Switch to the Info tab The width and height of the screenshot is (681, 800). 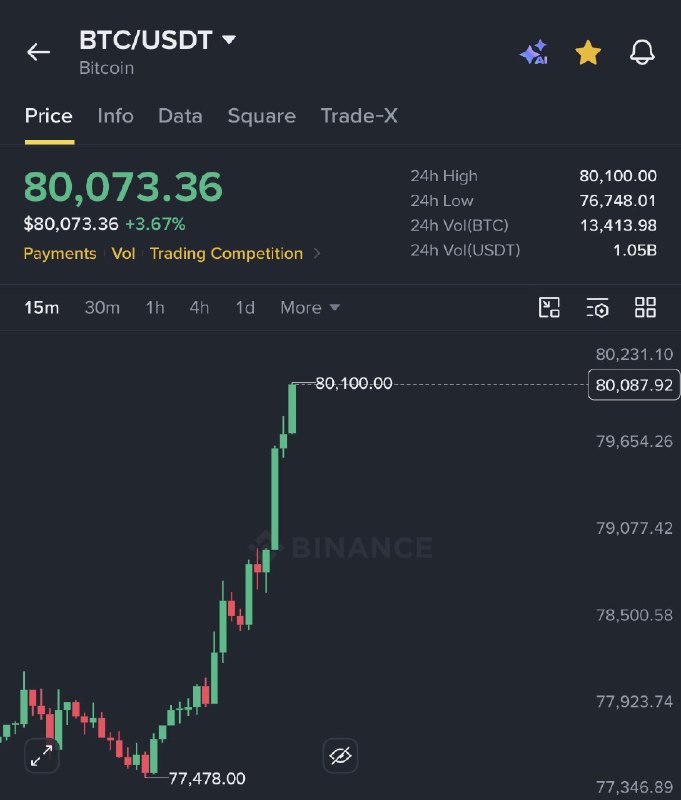(x=115, y=116)
